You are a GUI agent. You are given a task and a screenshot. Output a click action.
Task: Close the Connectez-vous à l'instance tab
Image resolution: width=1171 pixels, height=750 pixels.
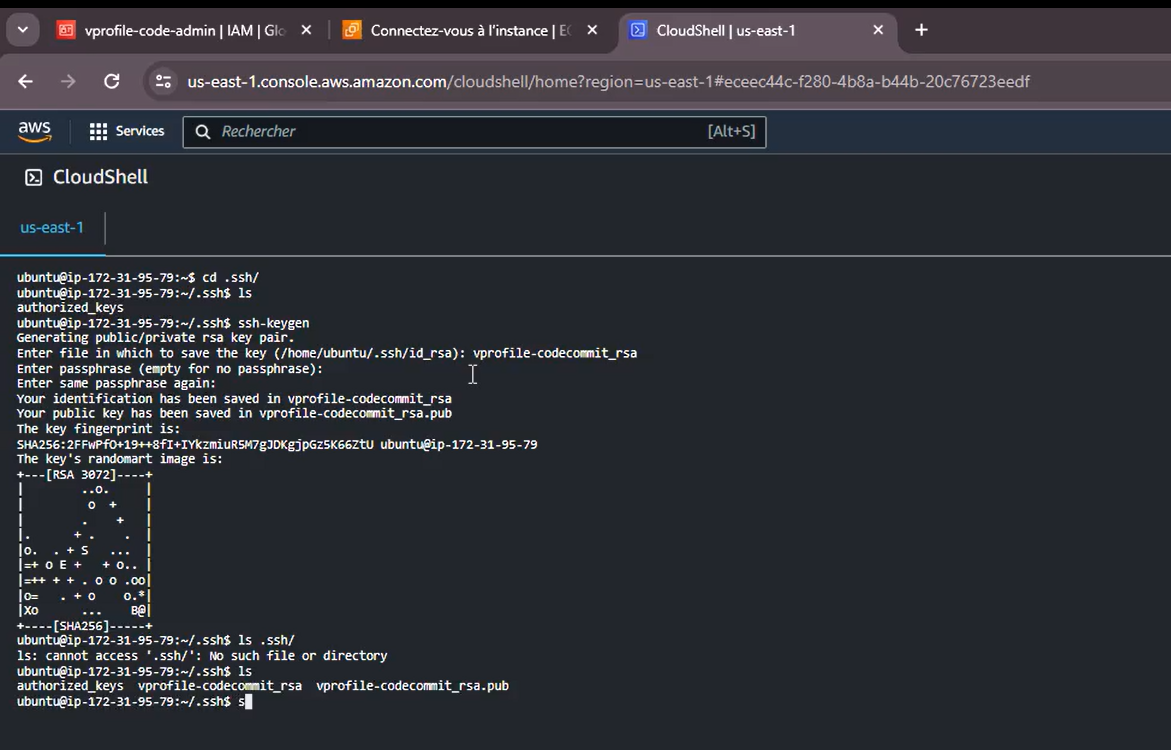pyautogui.click(x=592, y=31)
